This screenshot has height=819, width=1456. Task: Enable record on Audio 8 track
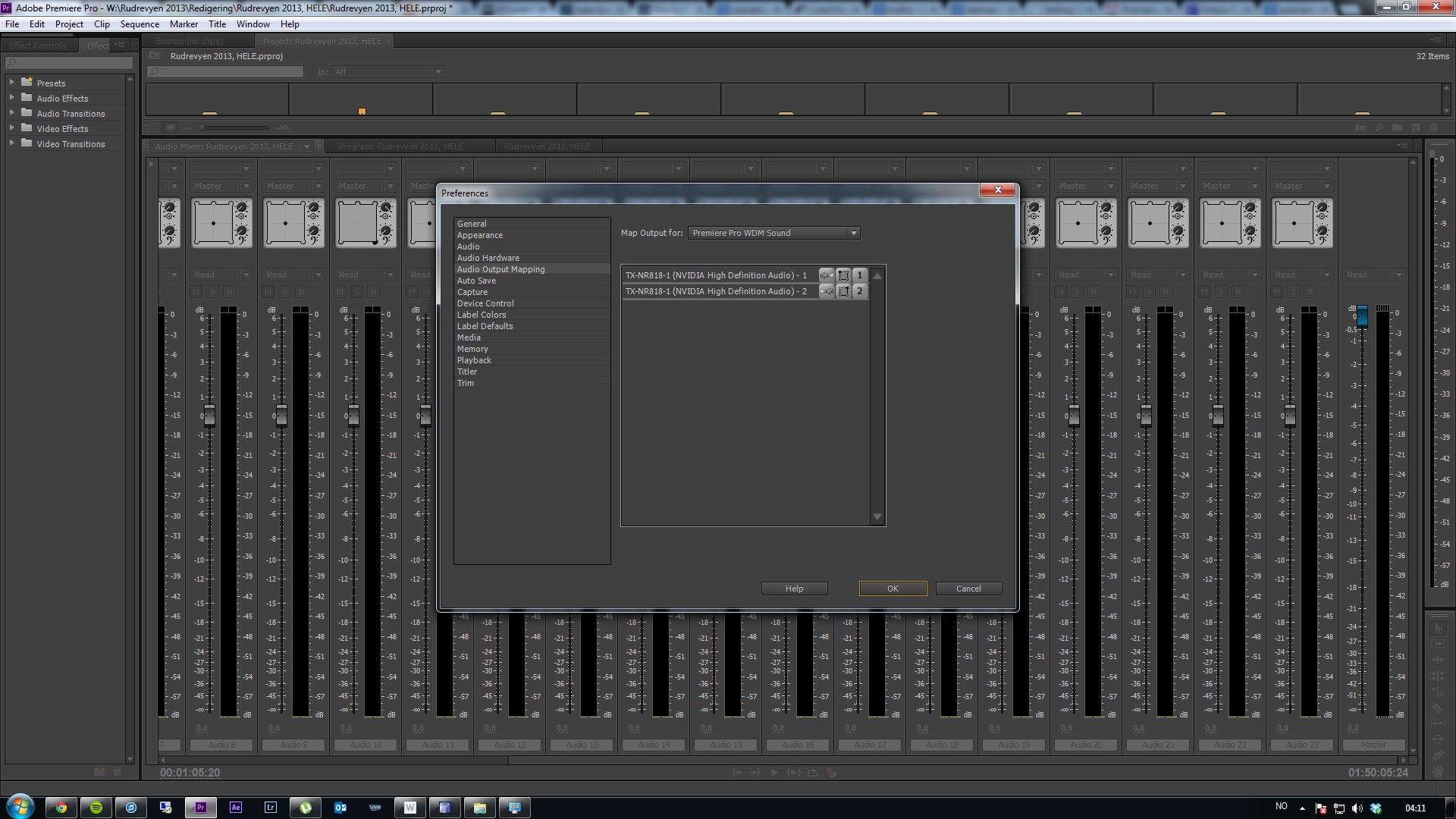coord(229,292)
